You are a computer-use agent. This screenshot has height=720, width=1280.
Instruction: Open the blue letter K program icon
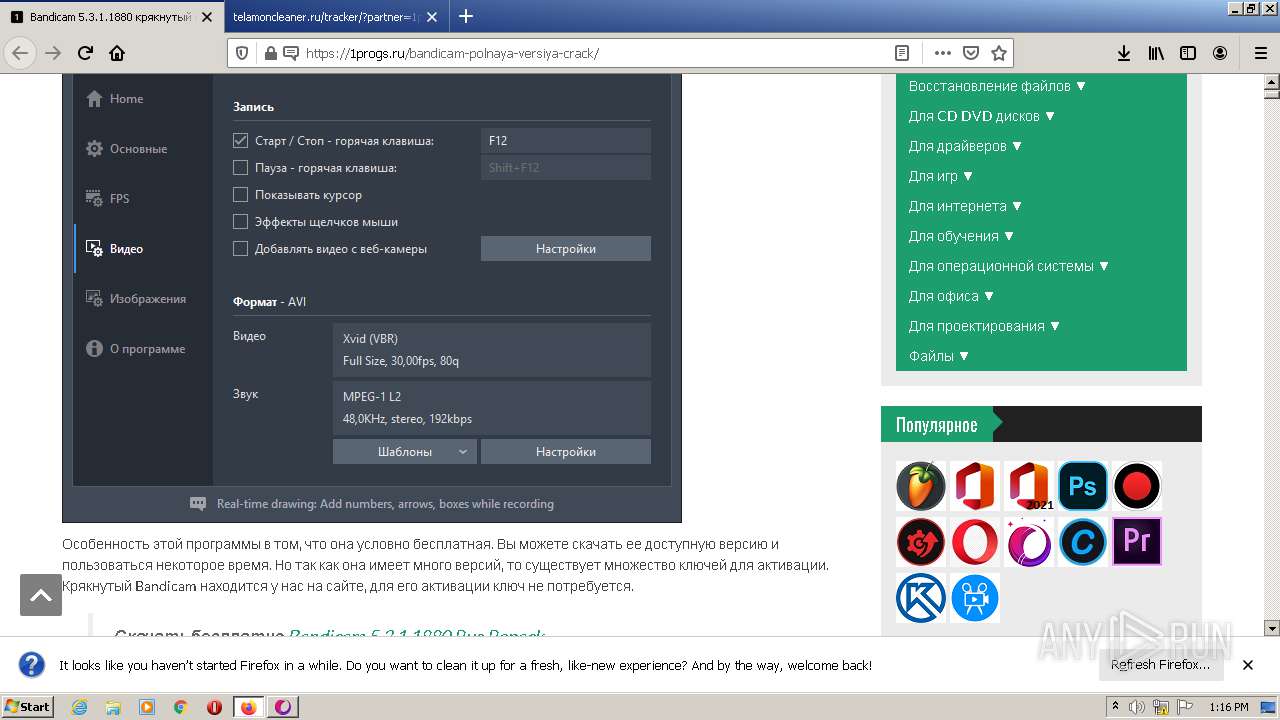(x=921, y=597)
